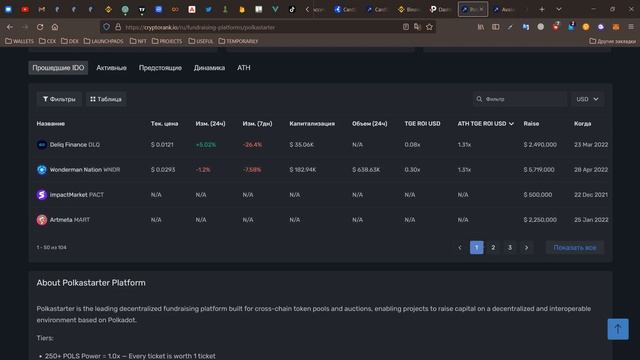Click the scroll-to-top arrow button
The image size is (640, 360).
(618, 329)
